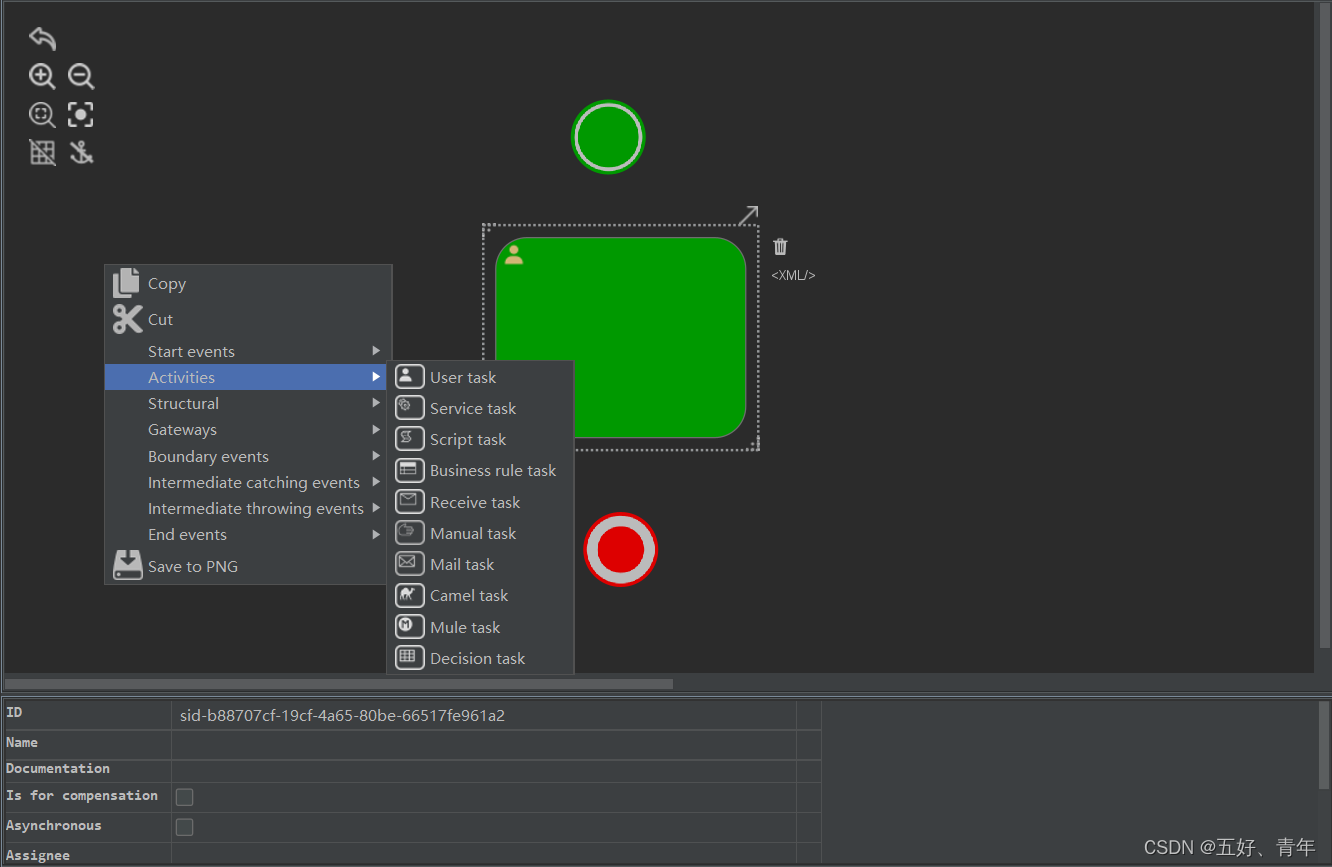Image resolution: width=1332 pixels, height=867 pixels.
Task: Add a User task
Action: [x=480, y=377]
